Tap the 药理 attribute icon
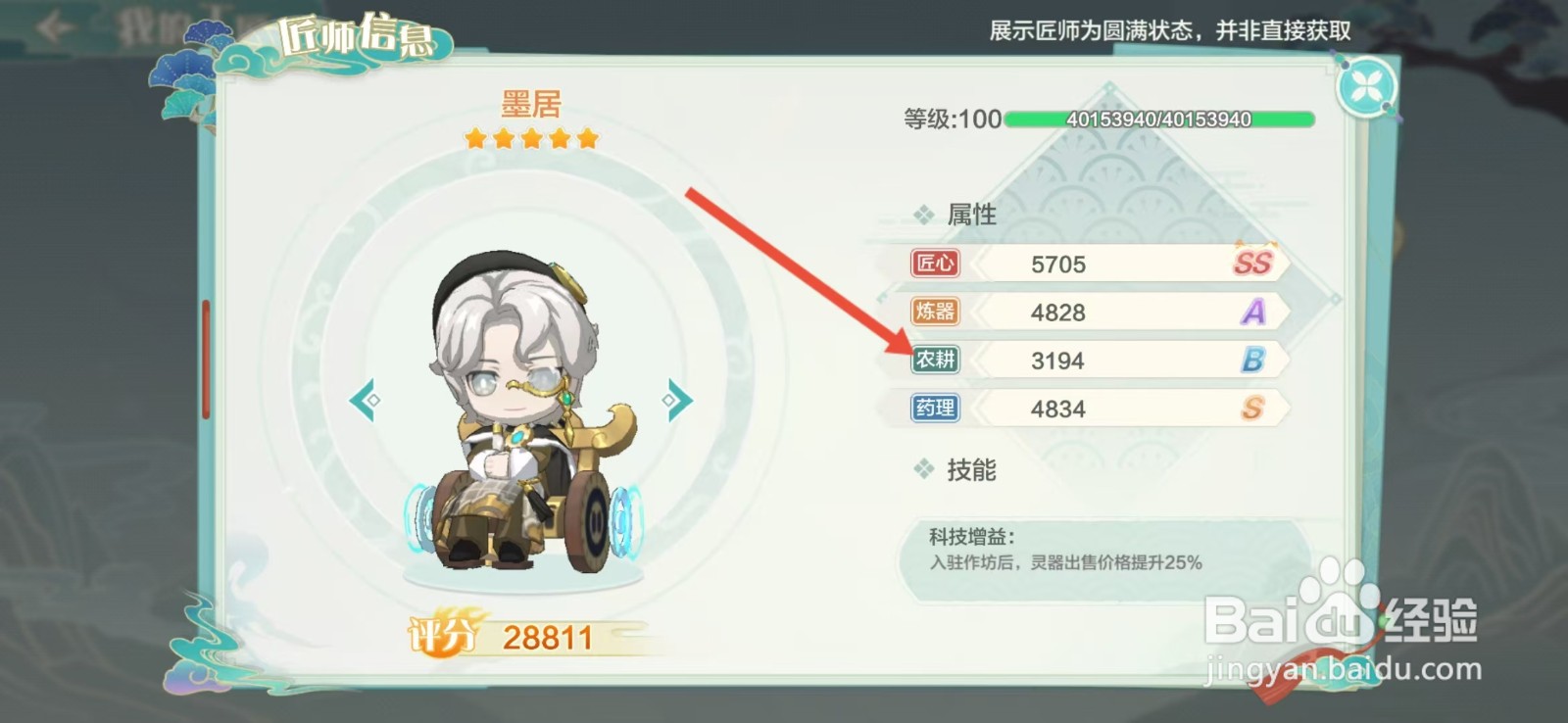Viewport: 1568px width, 723px height. (x=935, y=408)
